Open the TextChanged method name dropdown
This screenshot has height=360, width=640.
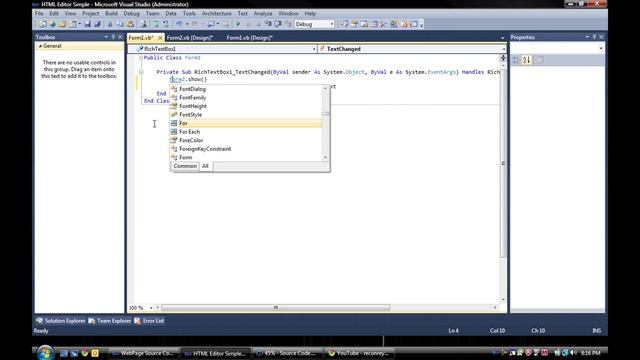[503, 49]
